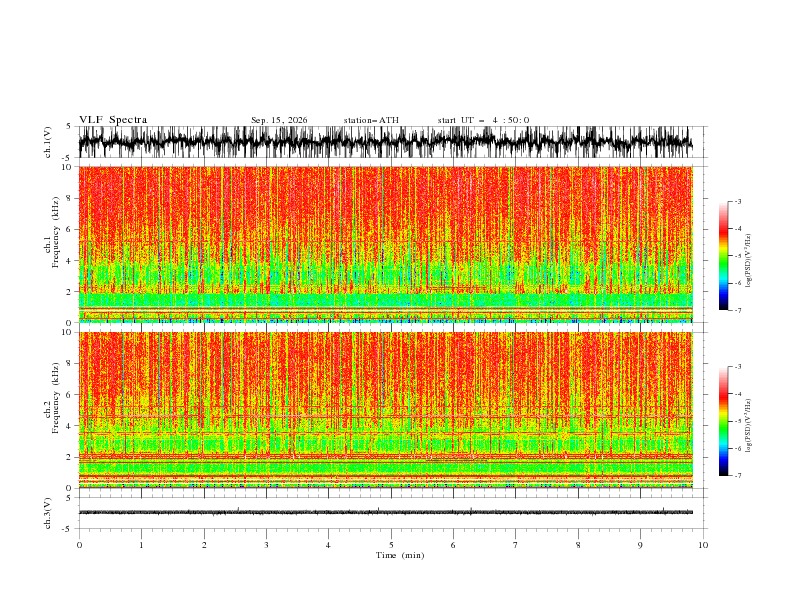Click the ch.1 voltage waveform trace
Viewport: 792px width, 612px height.
(x=385, y=142)
